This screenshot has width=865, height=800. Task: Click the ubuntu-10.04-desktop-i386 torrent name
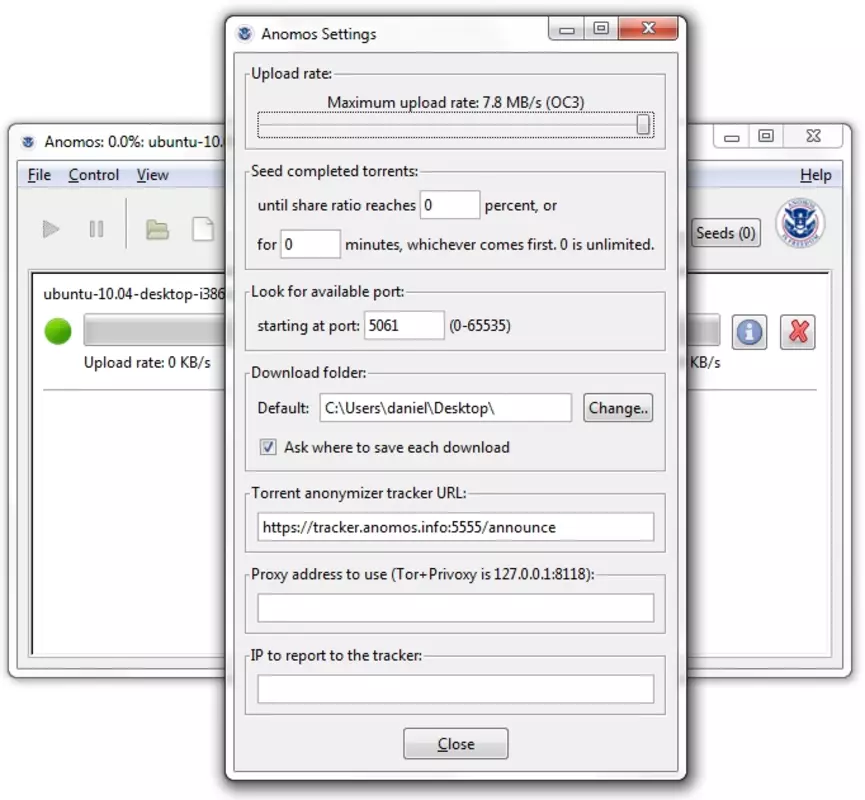(x=134, y=294)
